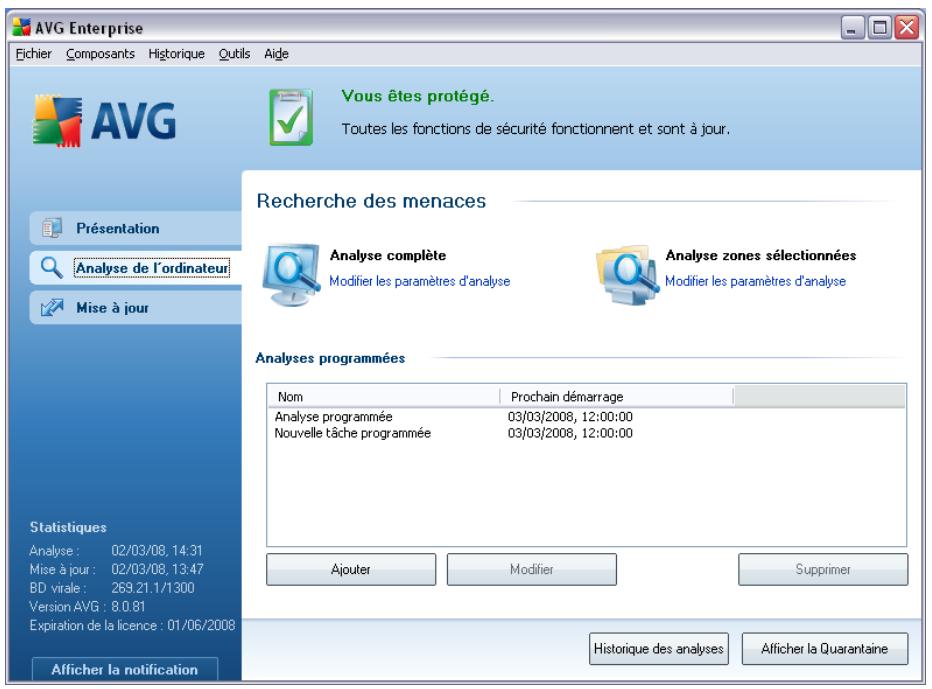Viewport: 932px width, 689px height.
Task: Open the Aide menu
Action: [x=276, y=54]
